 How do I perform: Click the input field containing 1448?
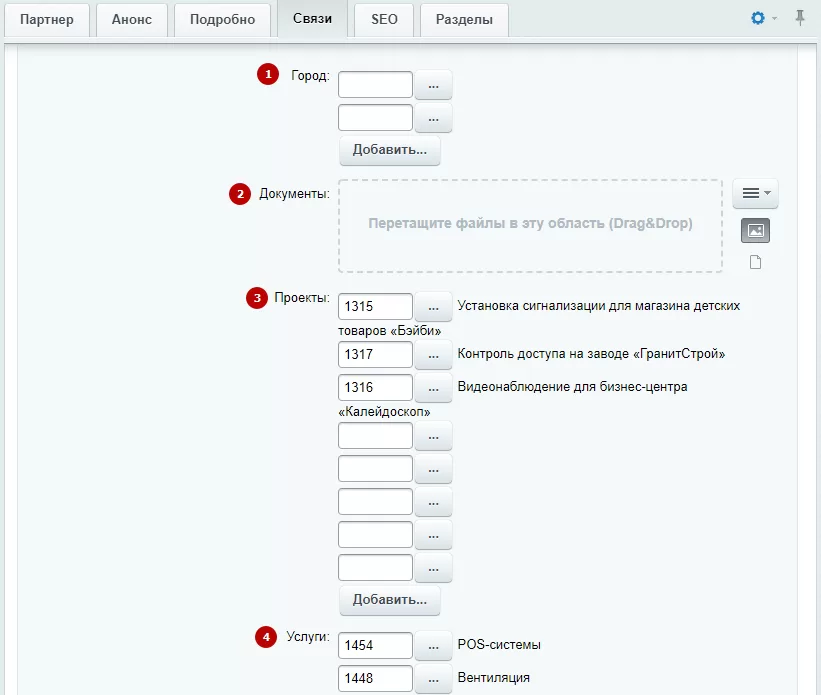point(375,678)
